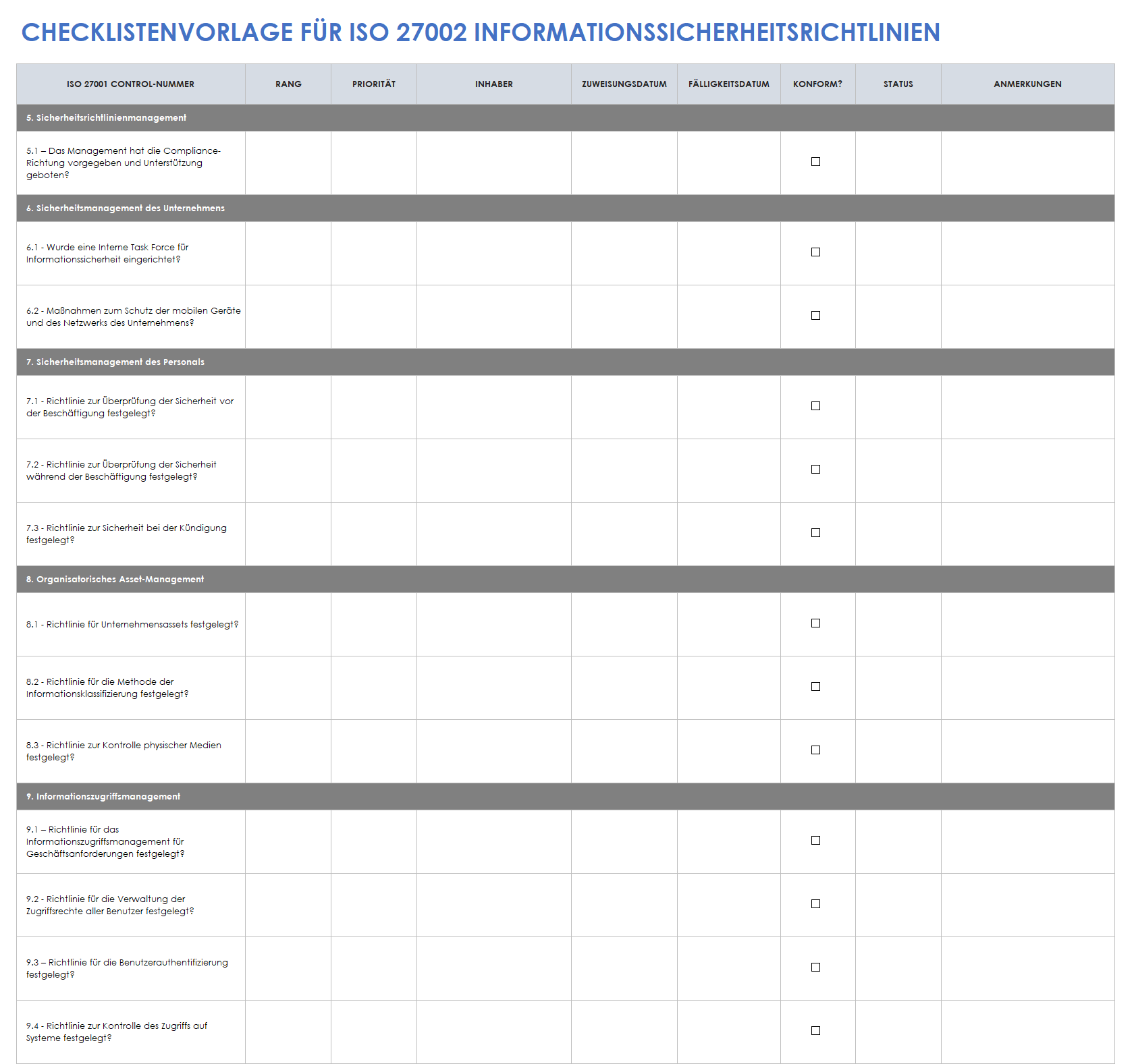Click the RANG column header
Image resolution: width=1134 pixels, height=1064 pixels.
tap(288, 84)
